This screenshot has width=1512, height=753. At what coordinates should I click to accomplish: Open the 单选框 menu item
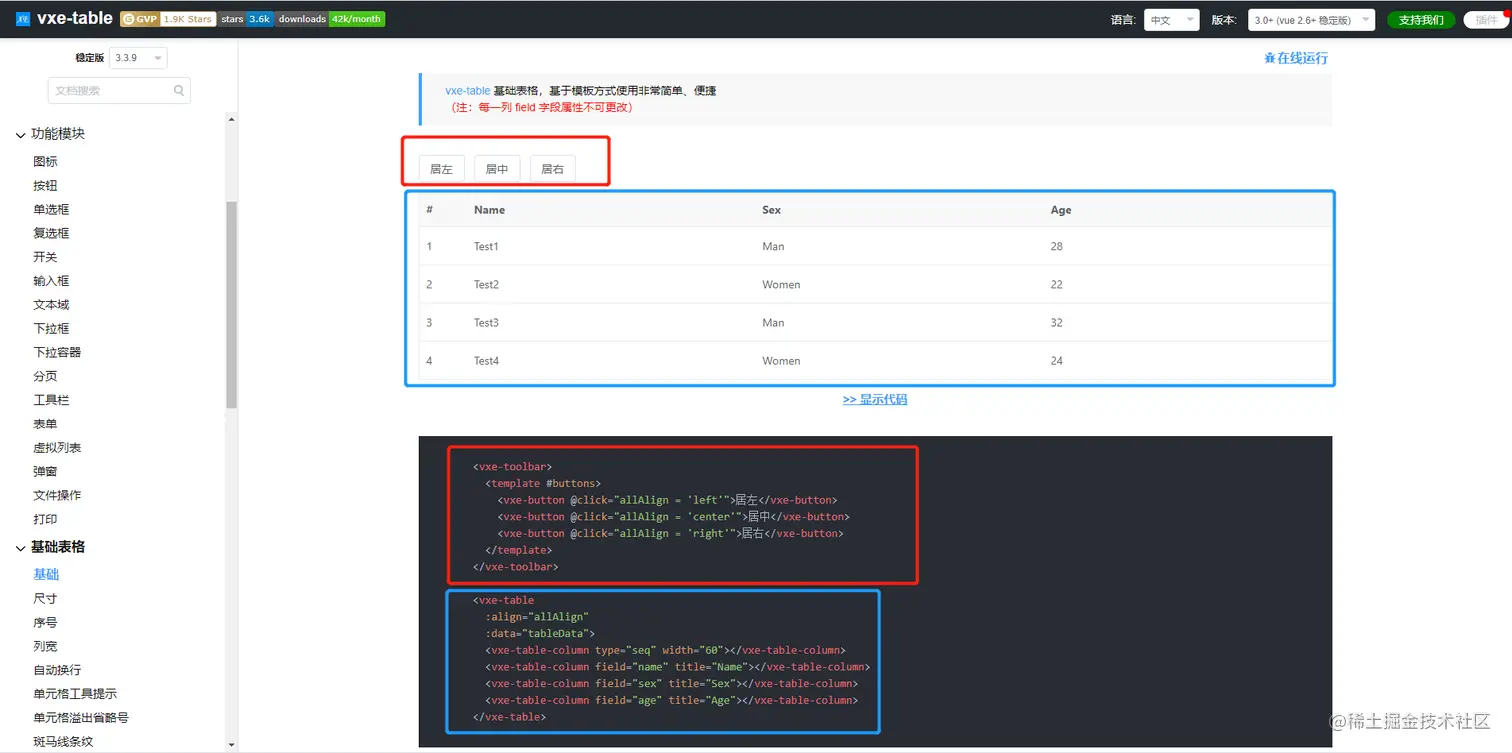[51, 209]
